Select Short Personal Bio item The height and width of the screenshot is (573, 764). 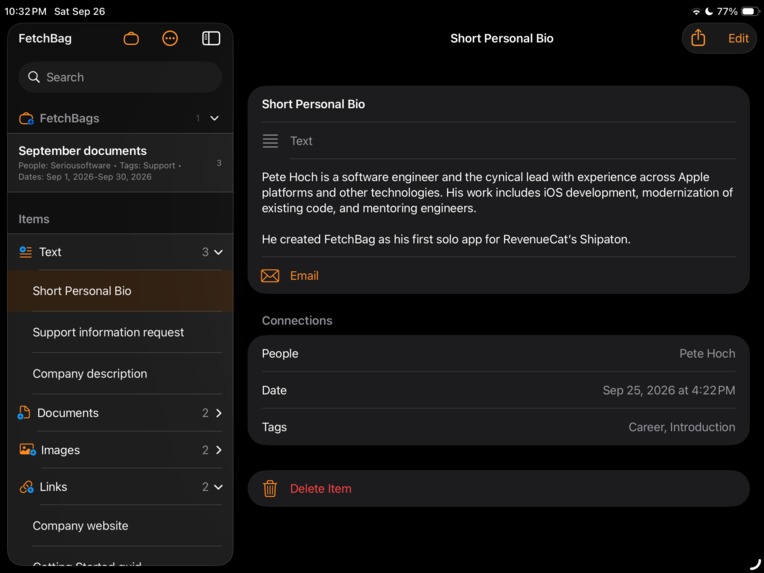pos(120,291)
